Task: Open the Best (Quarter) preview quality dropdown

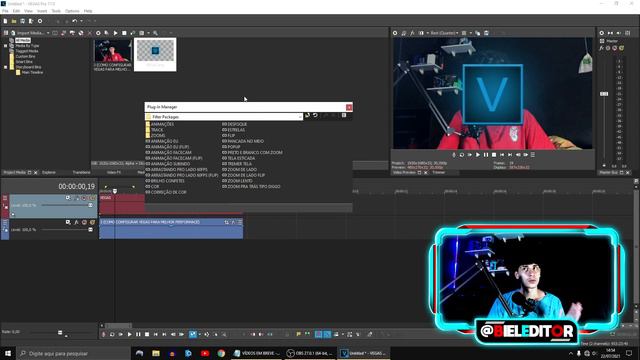Action: coord(444,33)
